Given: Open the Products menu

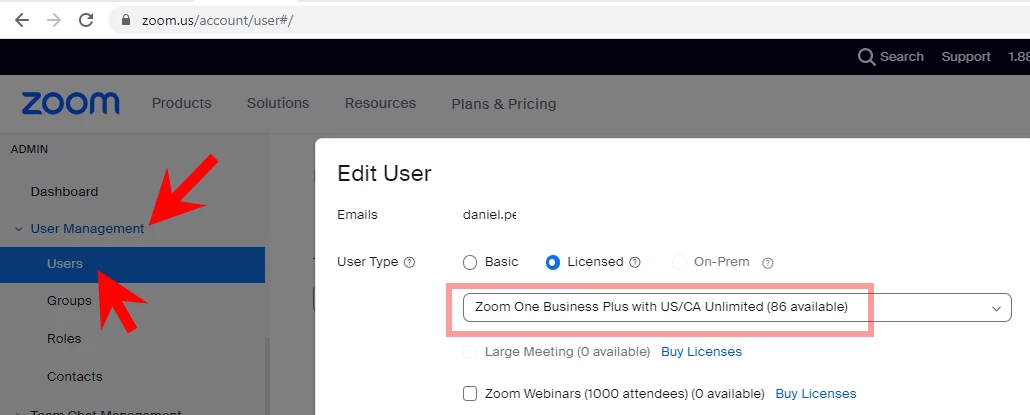Looking at the screenshot, I should click(x=181, y=103).
